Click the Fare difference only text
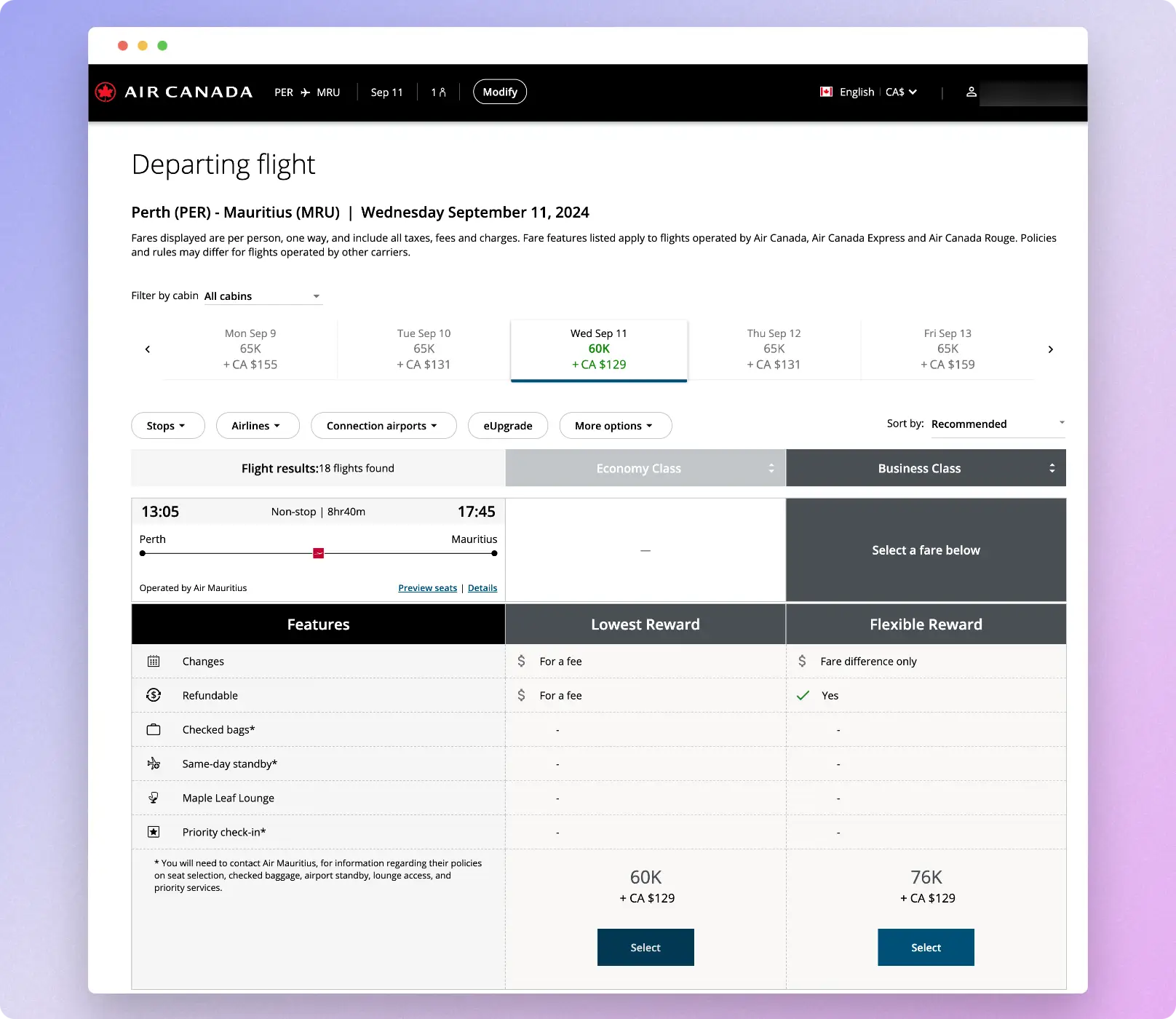1176x1019 pixels. 869,661
